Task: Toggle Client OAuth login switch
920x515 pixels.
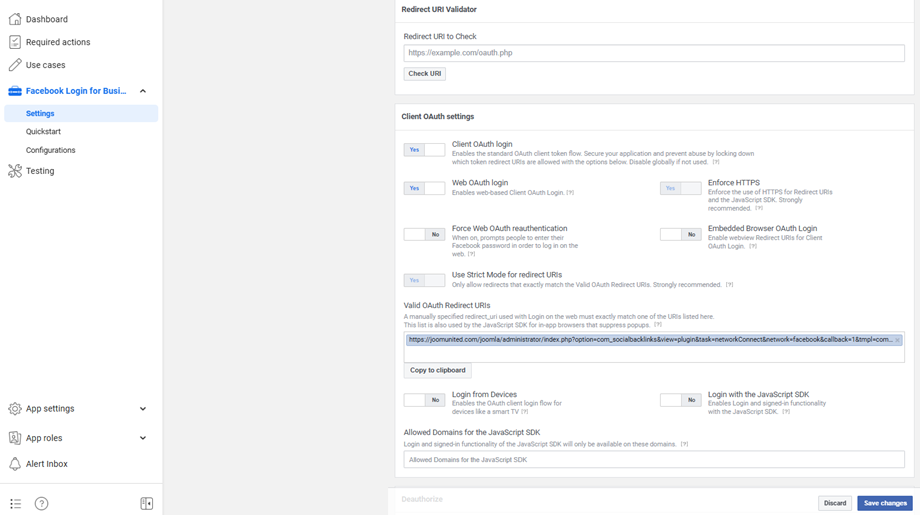Action: [x=424, y=150]
